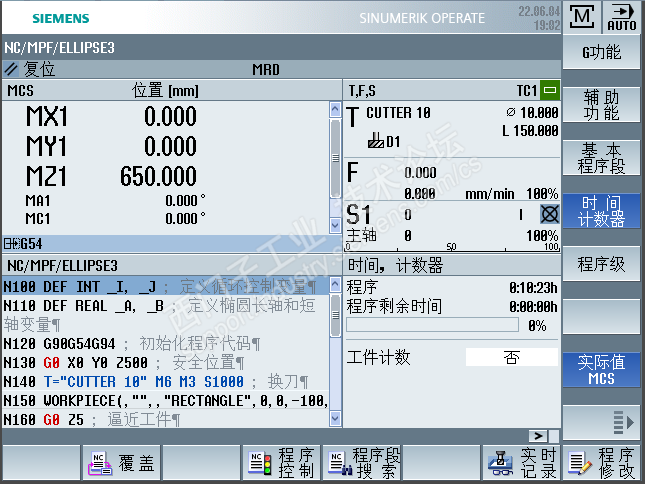Click the remaining time 0:00:00h
This screenshot has height=484, width=645.
[x=533, y=306]
